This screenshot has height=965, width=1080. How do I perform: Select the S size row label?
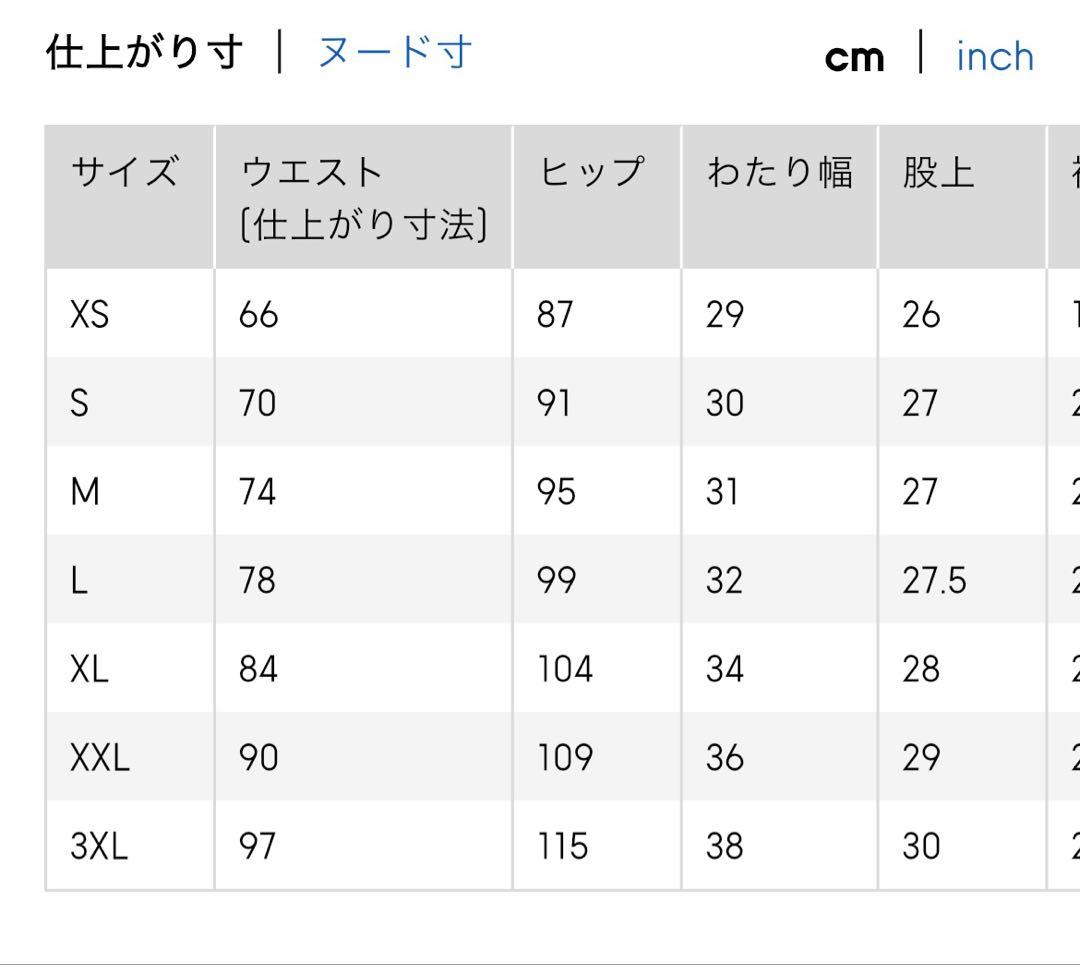pyautogui.click(x=80, y=404)
